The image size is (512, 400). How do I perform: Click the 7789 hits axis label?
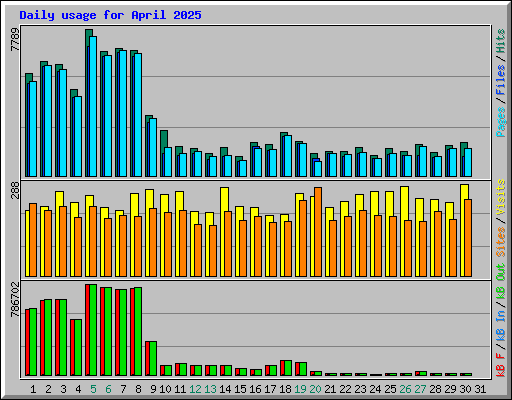15,40
